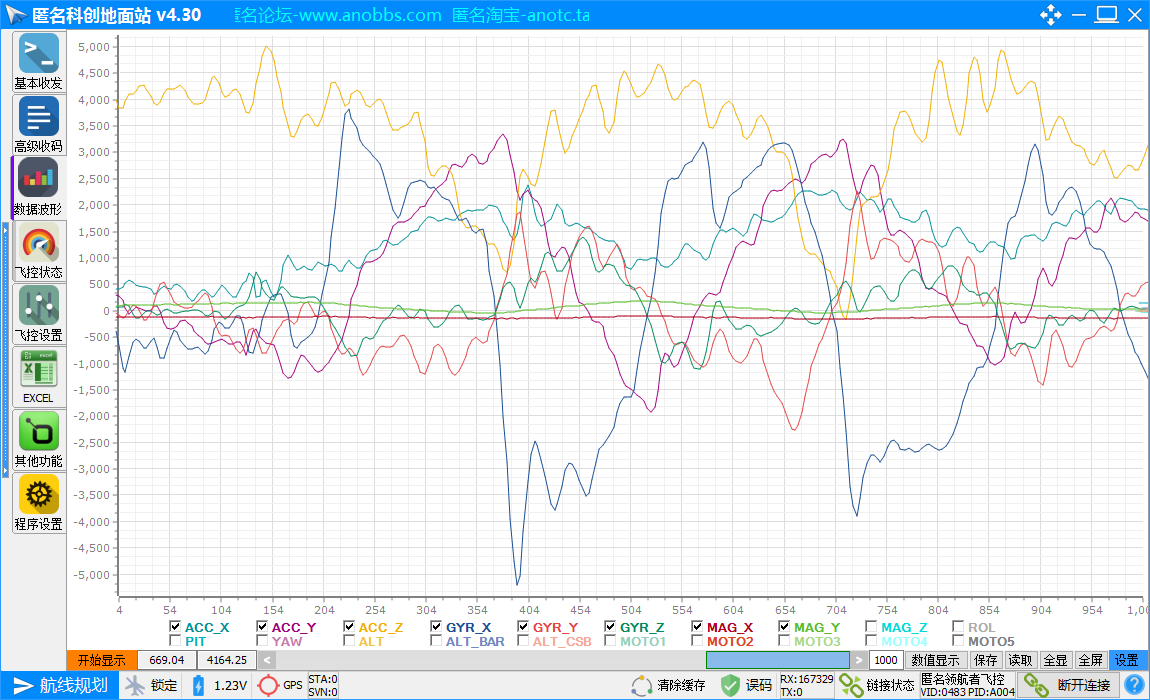Open the 程序设置 program settings gear

click(39, 503)
